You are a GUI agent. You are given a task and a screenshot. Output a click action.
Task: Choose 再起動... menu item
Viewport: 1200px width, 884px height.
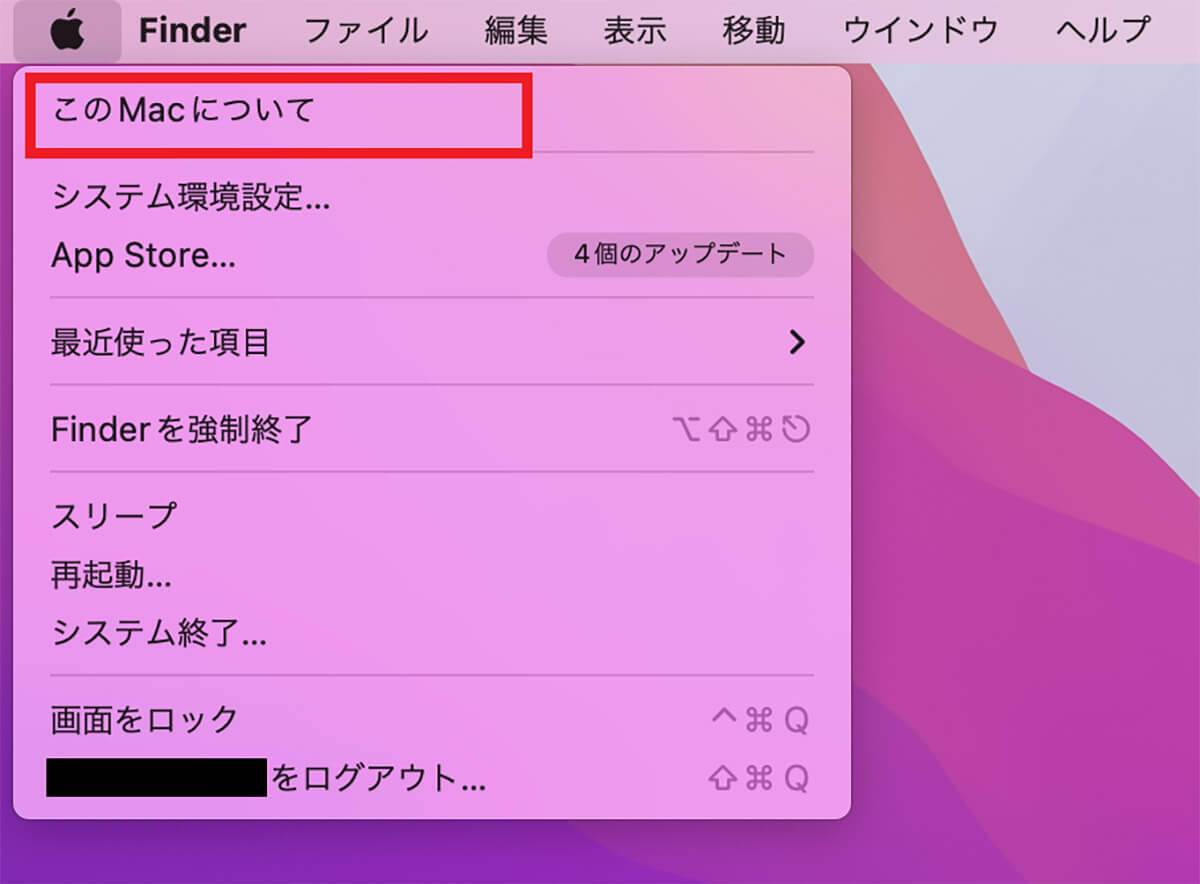432,575
